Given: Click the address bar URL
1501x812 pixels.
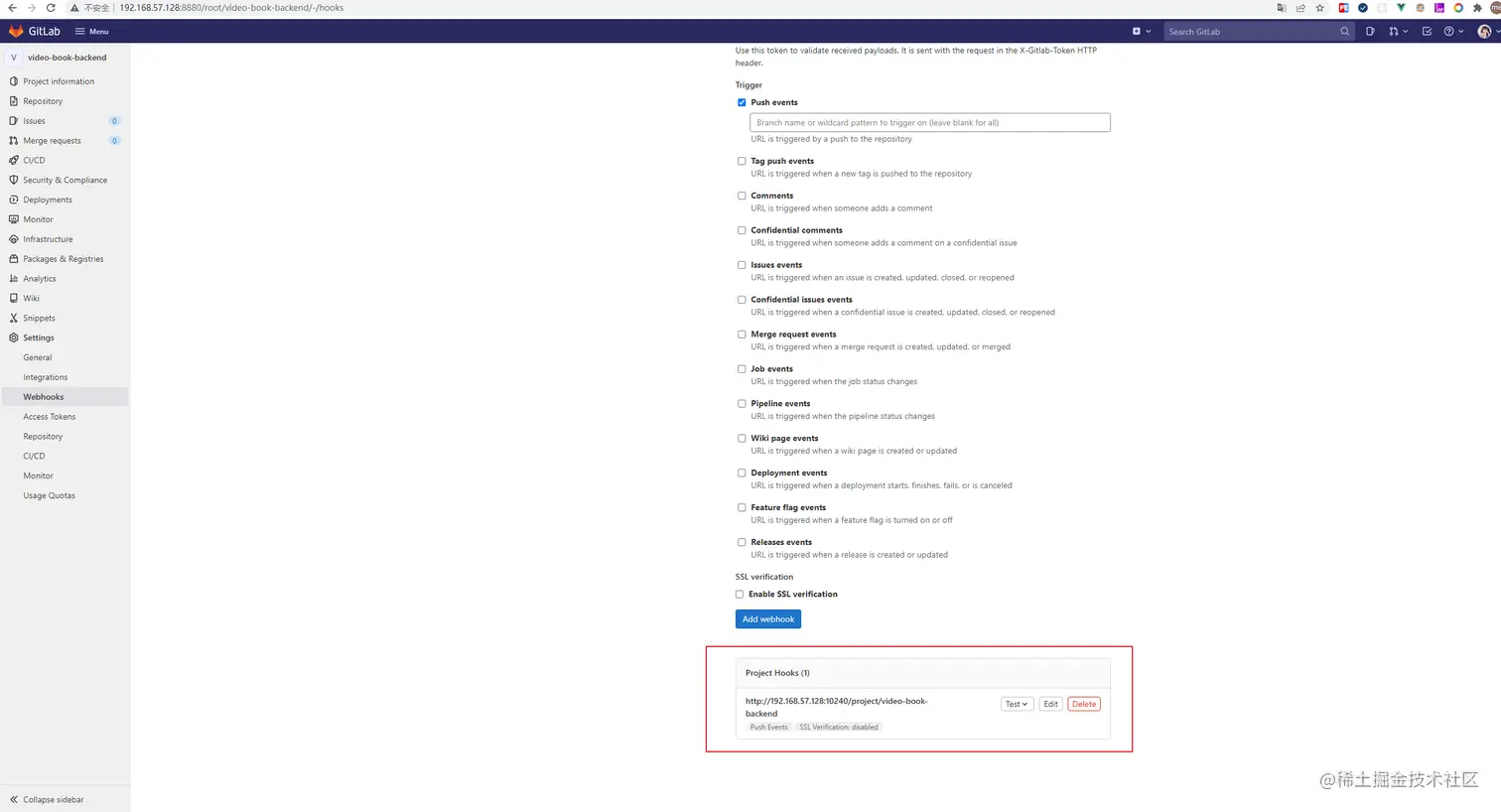Looking at the screenshot, I should (231, 7).
